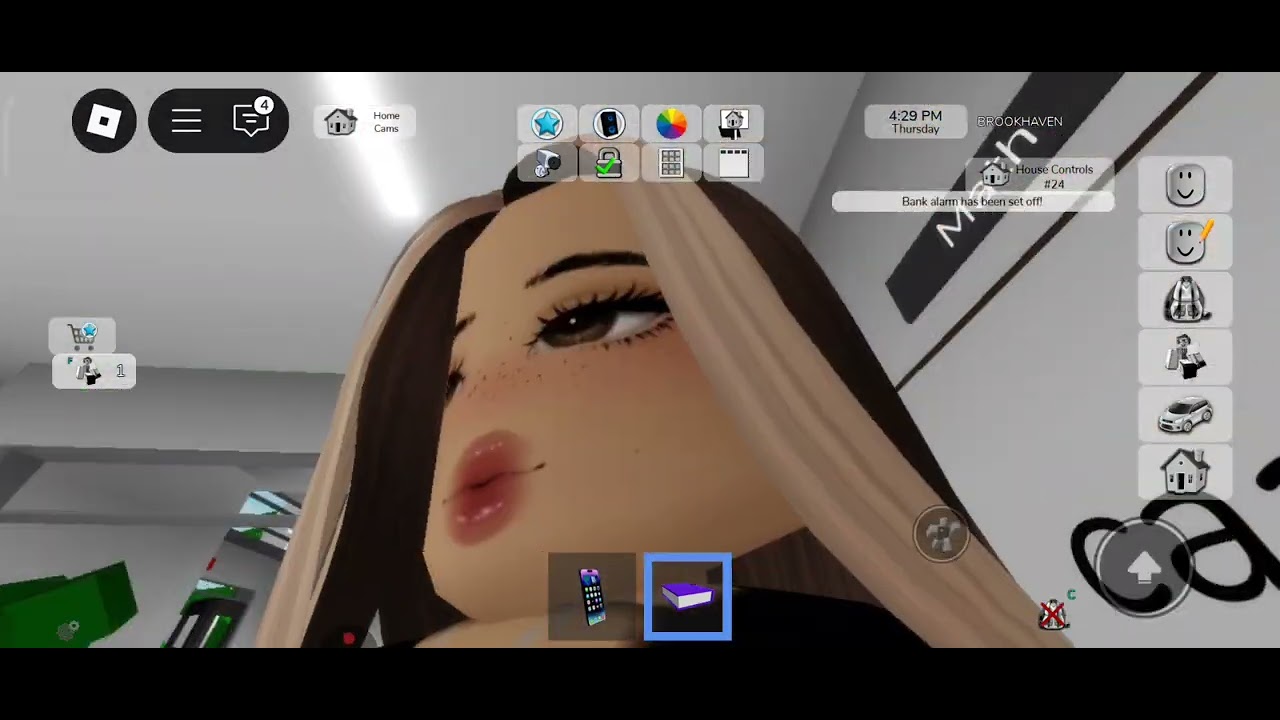Tap the jump arrow button
1280x720 pixels.
(1144, 567)
